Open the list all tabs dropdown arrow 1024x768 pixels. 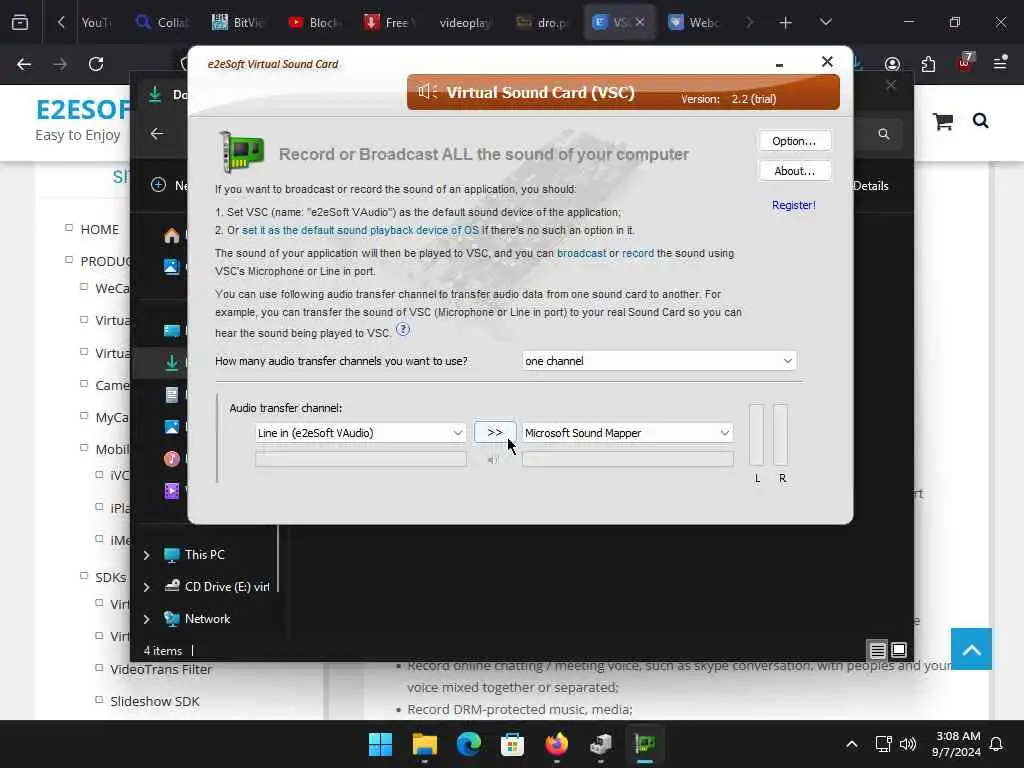point(825,22)
